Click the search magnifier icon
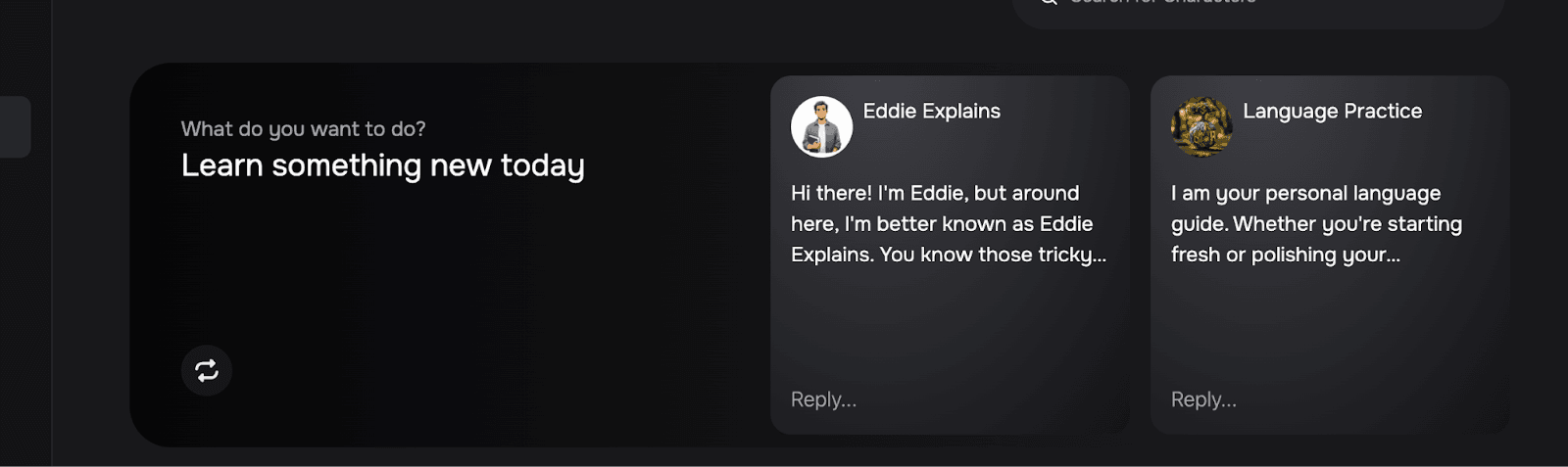 [1049, 3]
